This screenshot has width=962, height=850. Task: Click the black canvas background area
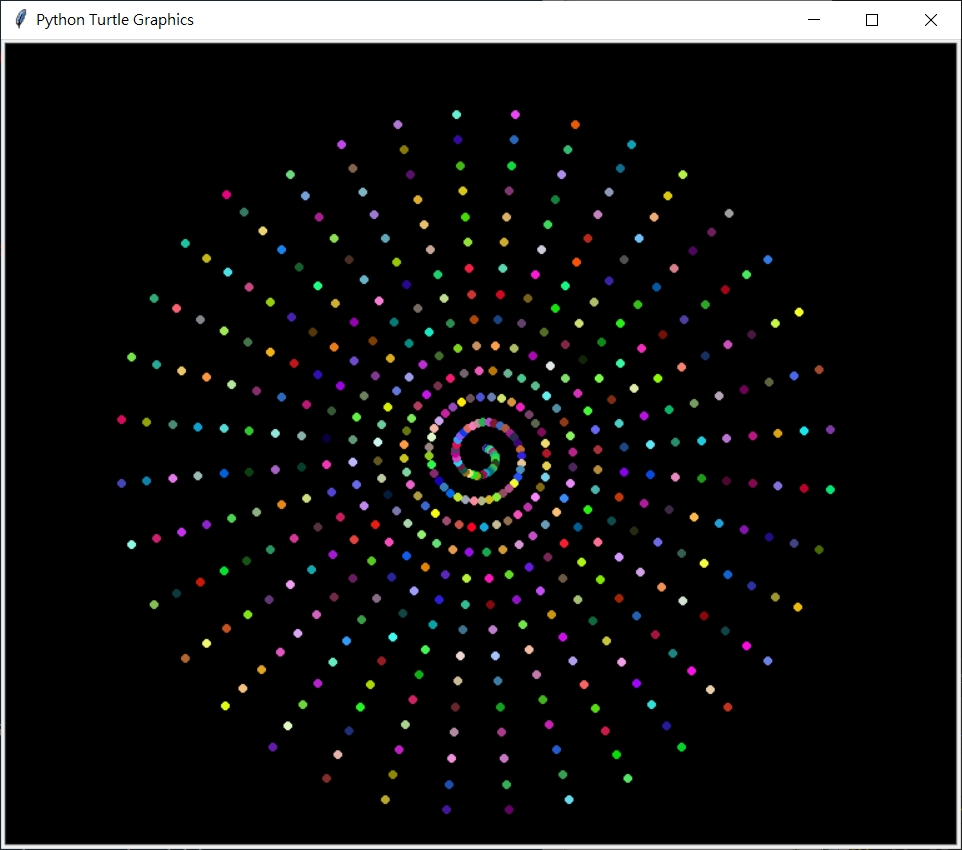[x=100, y=700]
